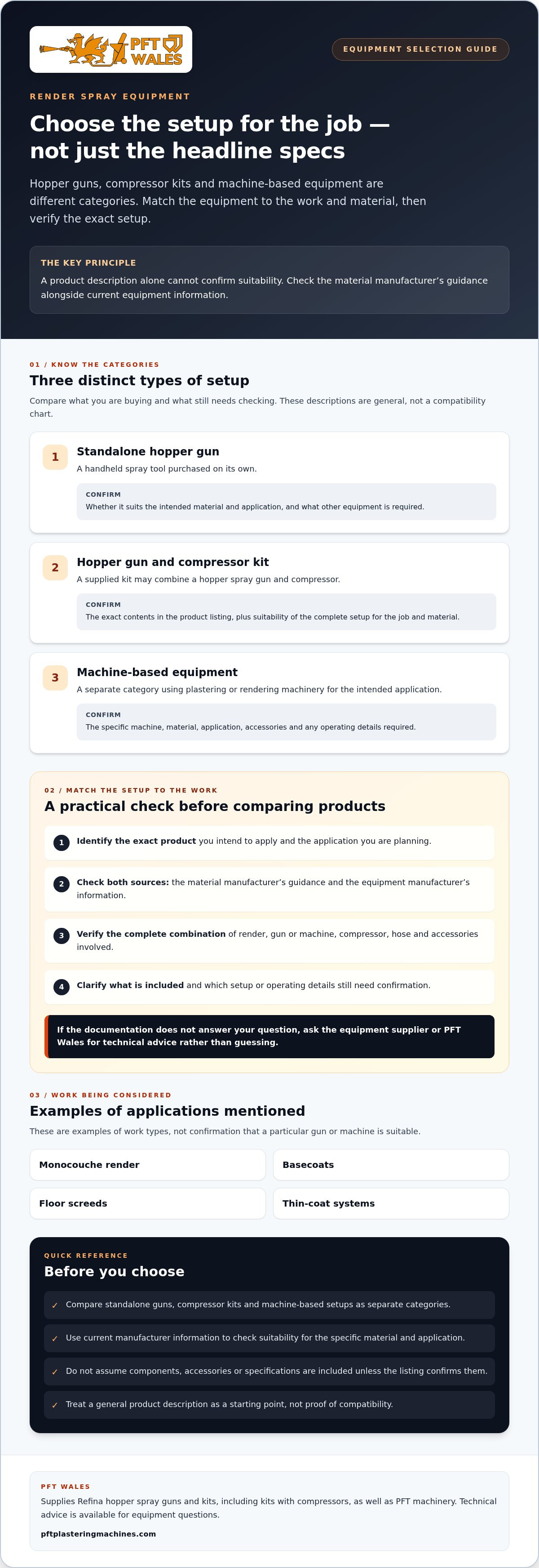Click the step 1 circle beside Identify the exact product

62,842
